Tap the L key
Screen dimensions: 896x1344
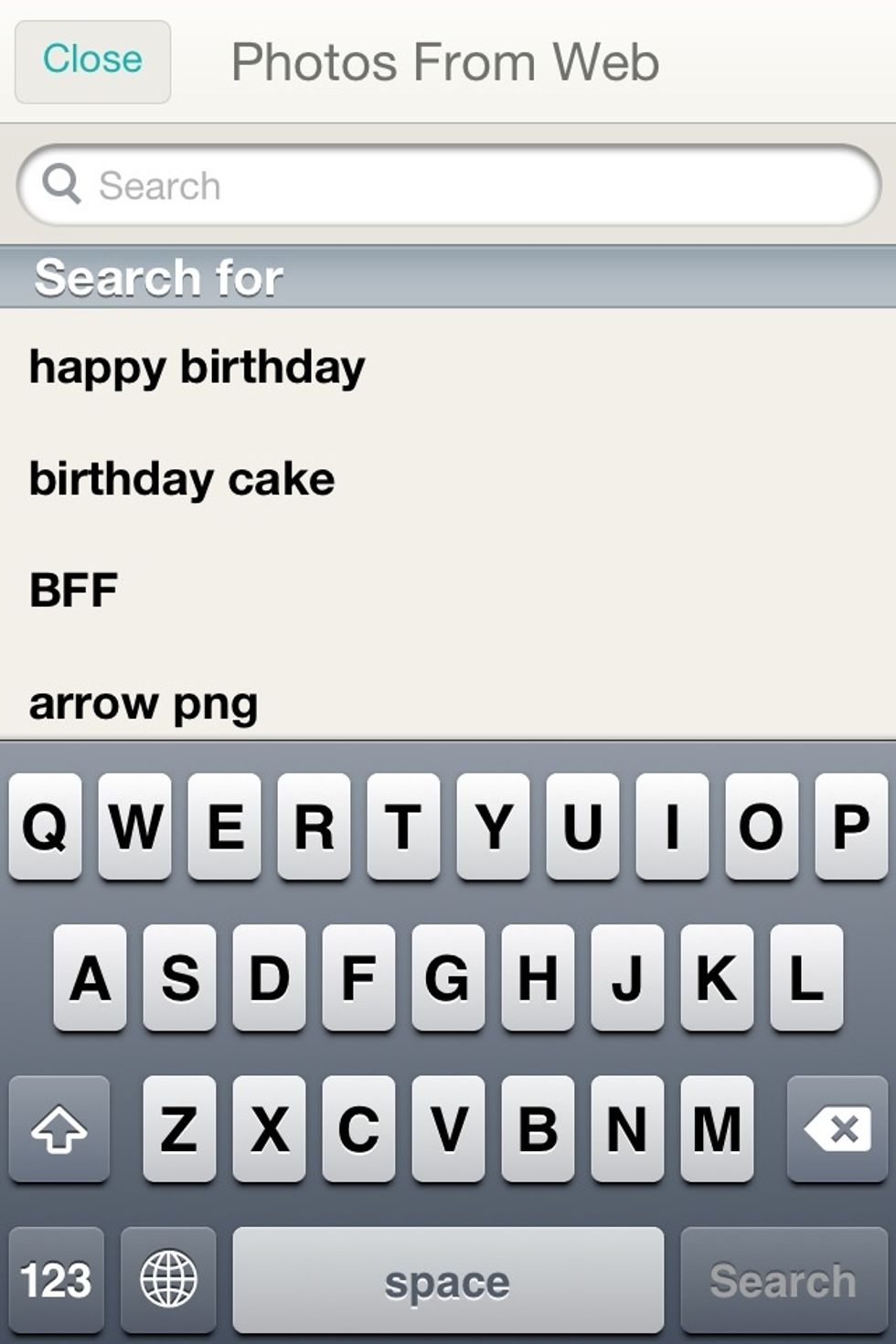(x=806, y=977)
